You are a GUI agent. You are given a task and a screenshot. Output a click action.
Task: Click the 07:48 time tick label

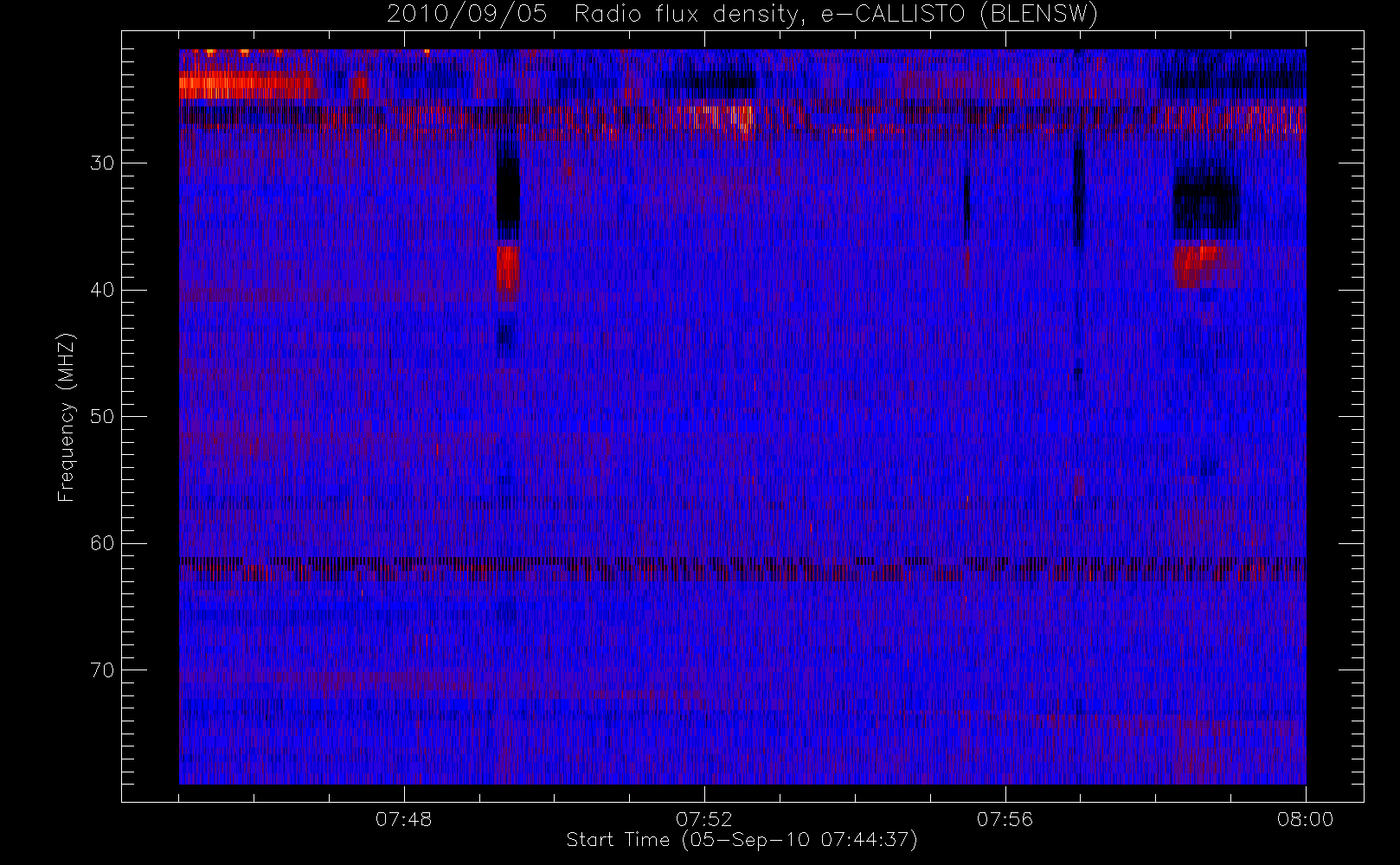pyautogui.click(x=403, y=819)
